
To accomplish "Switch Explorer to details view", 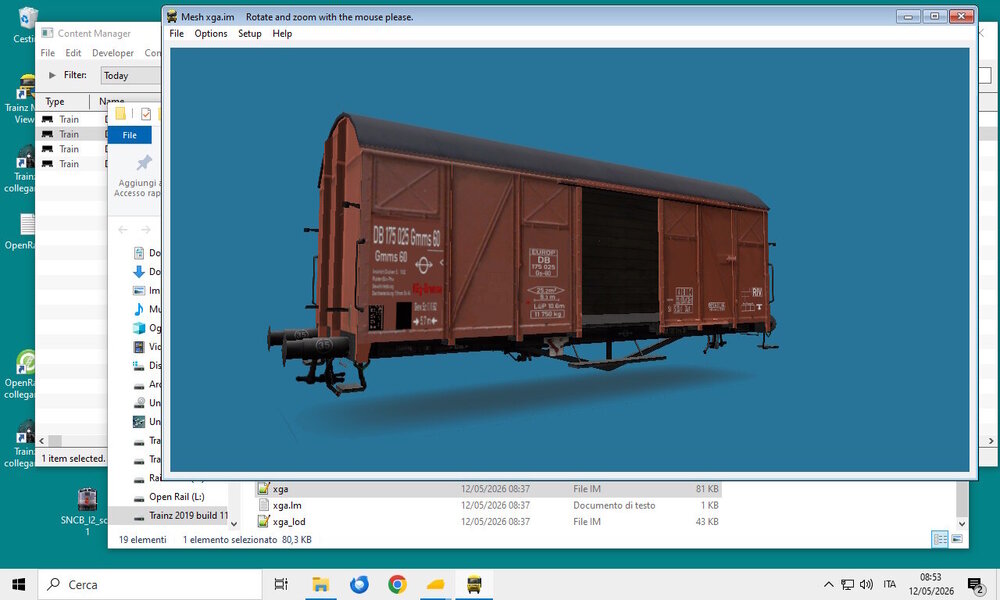I will (940, 539).
